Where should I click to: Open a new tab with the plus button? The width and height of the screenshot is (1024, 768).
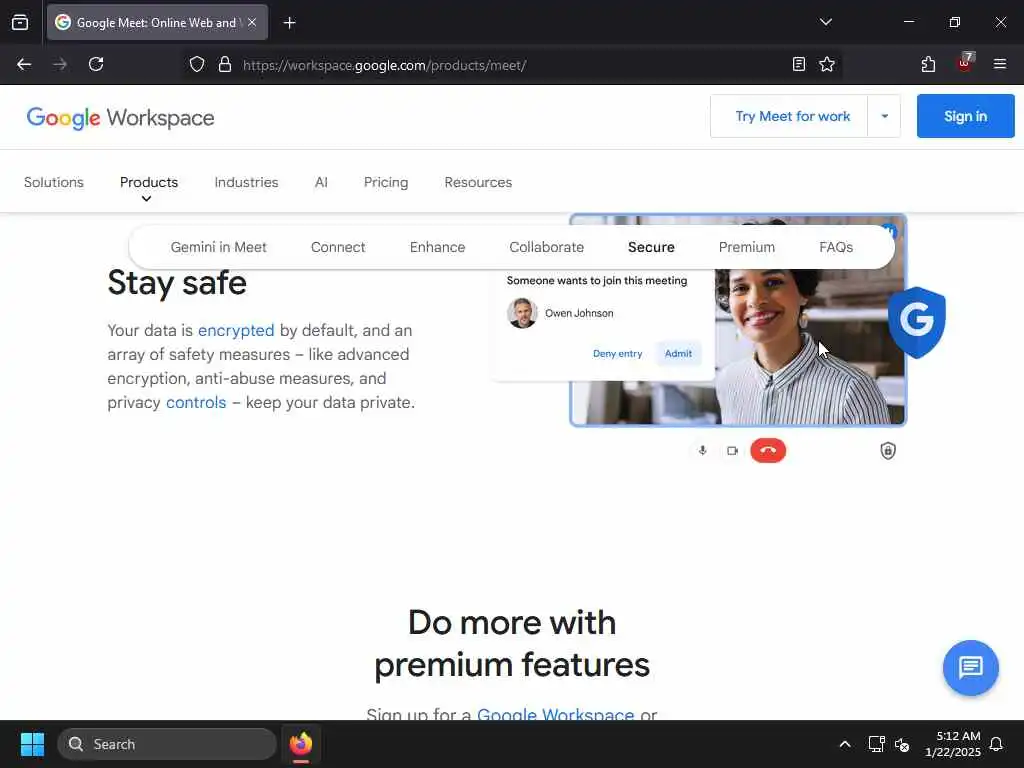point(289,23)
